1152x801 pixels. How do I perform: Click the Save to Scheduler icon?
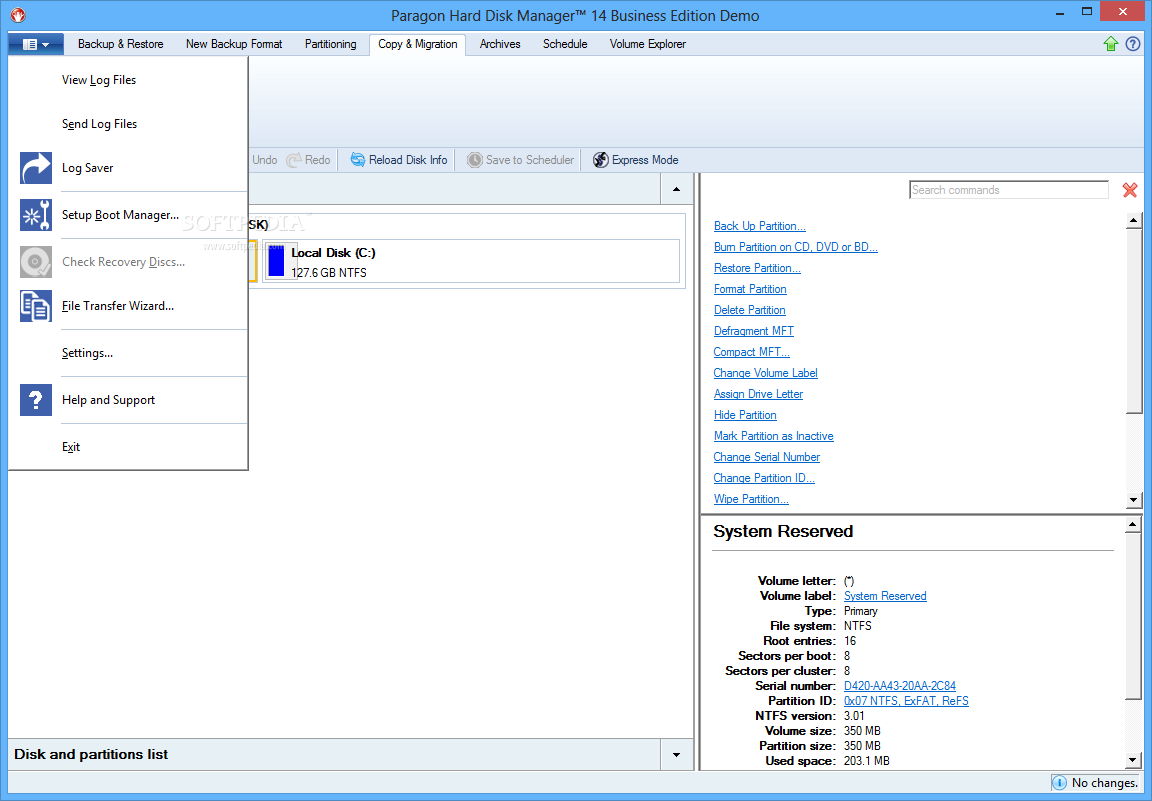[x=475, y=159]
